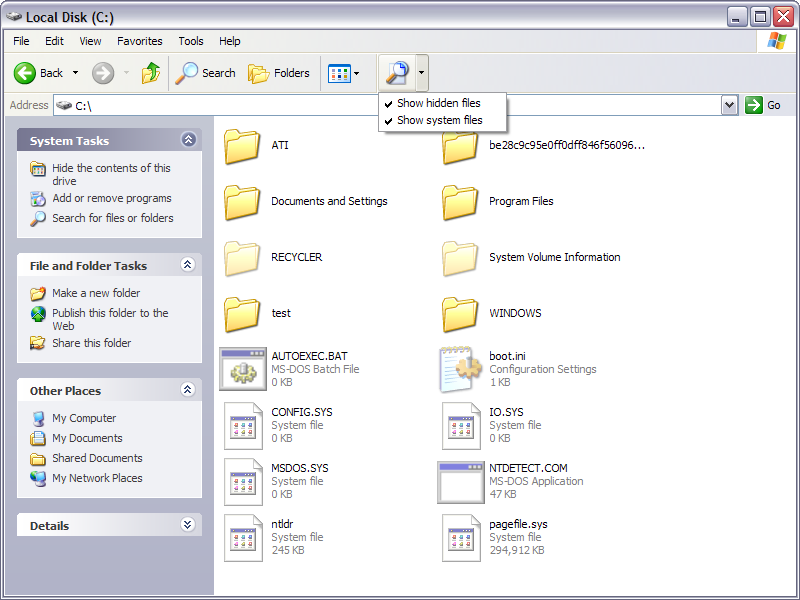Open the Edit menu
Image resolution: width=800 pixels, height=600 pixels.
click(54, 41)
